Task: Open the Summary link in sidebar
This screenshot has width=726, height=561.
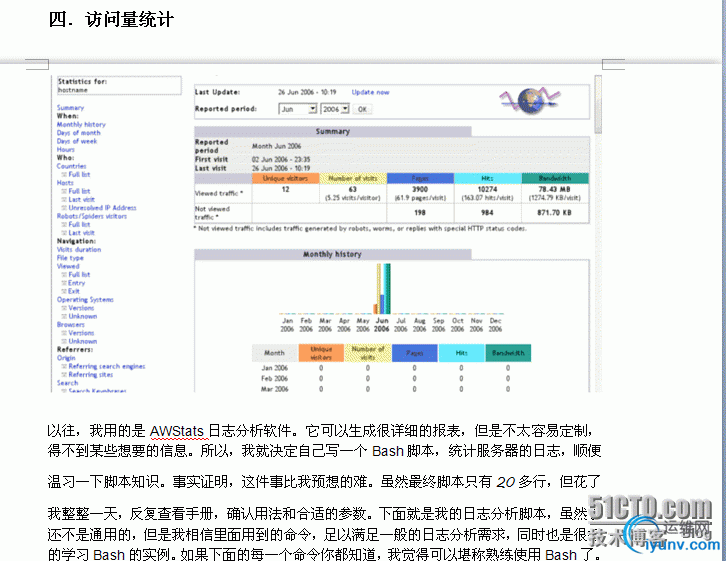Action: tap(70, 107)
